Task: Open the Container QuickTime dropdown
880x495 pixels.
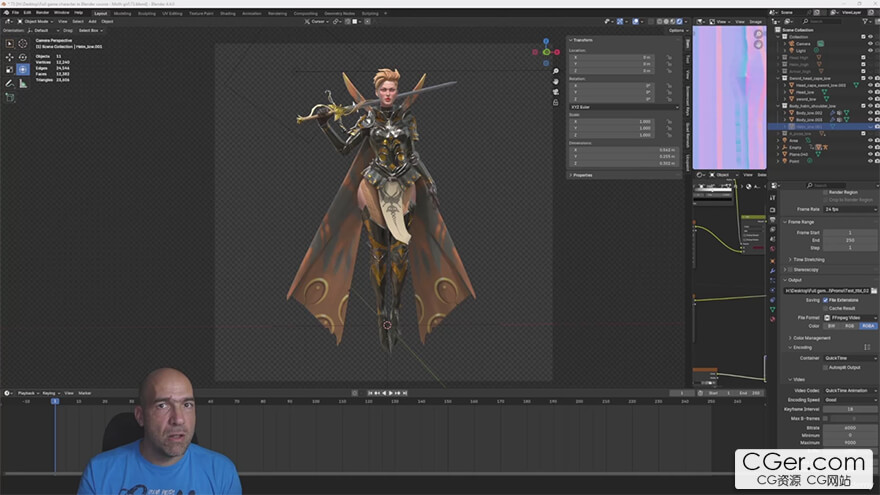Action: point(850,358)
